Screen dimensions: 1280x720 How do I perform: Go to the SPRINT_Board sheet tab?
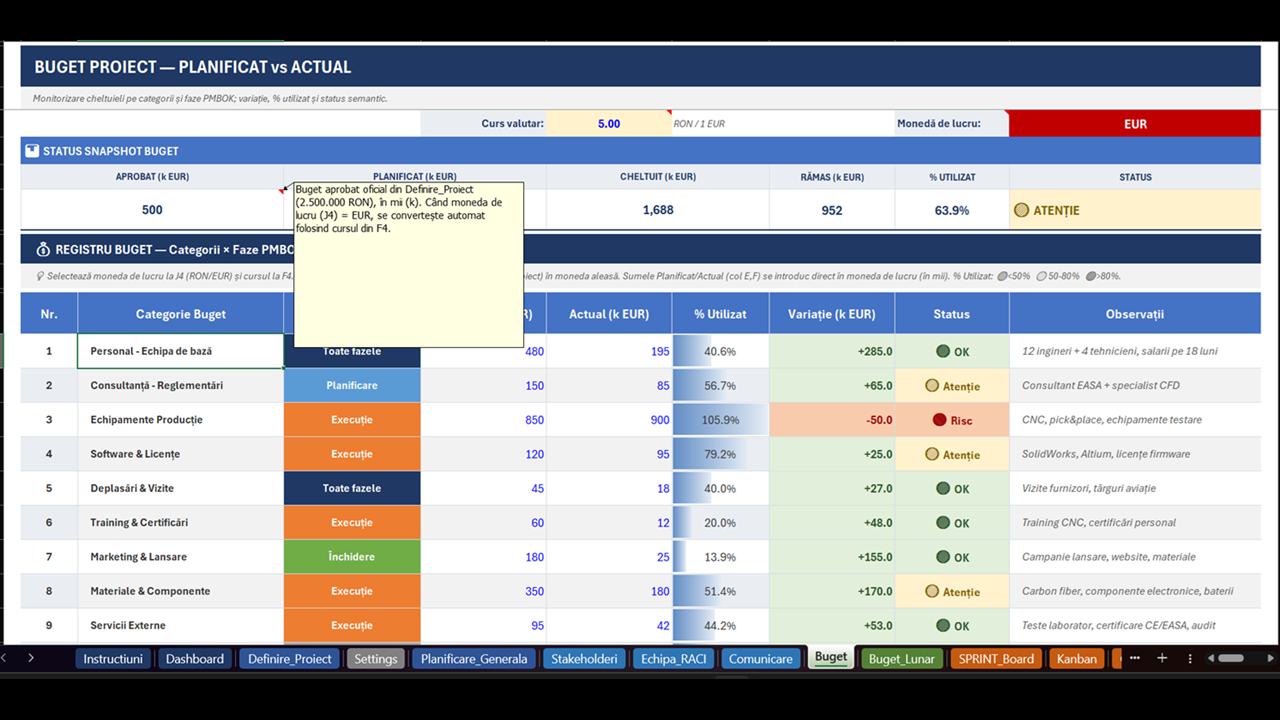[996, 658]
